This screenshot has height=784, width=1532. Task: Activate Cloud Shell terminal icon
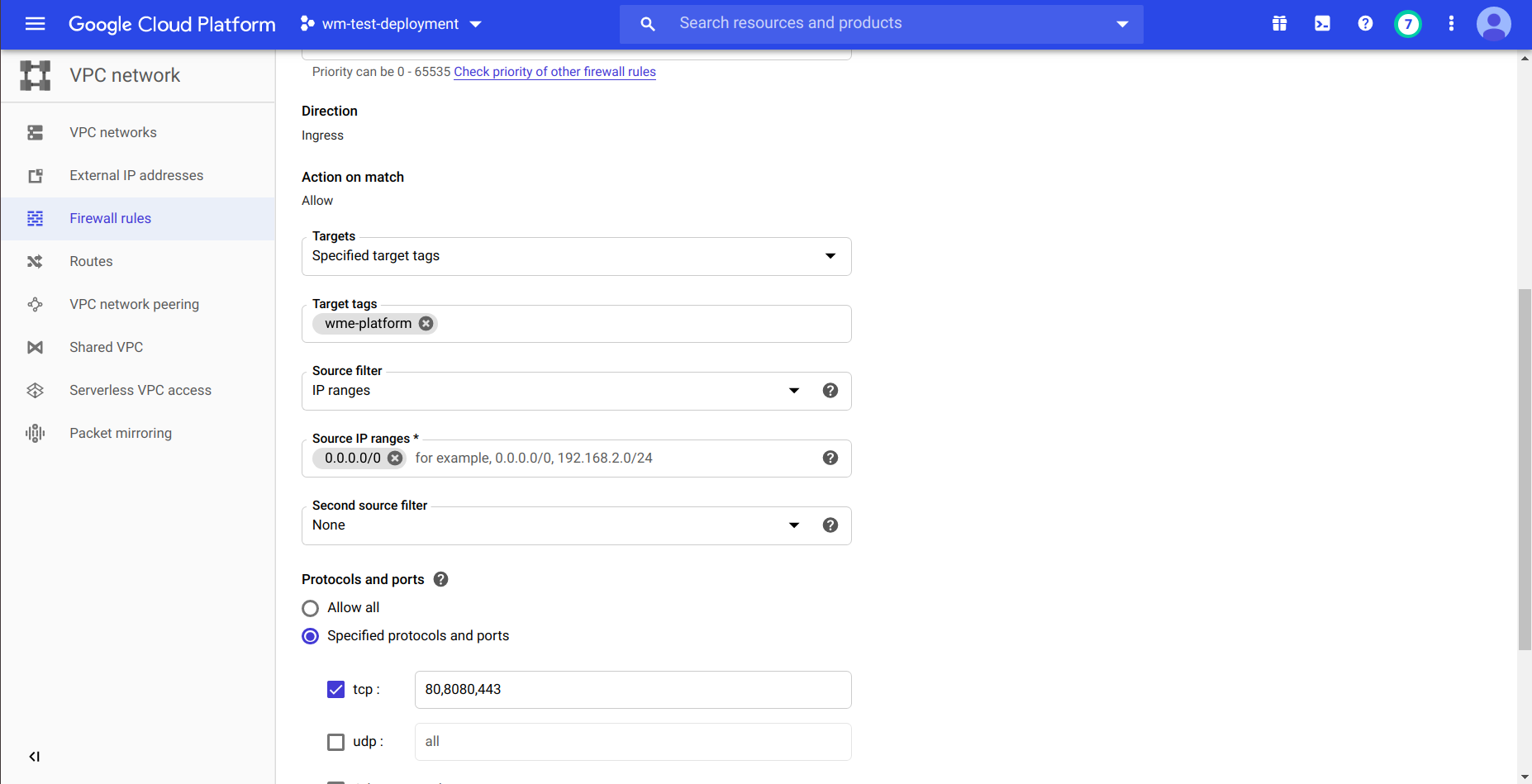point(1322,24)
